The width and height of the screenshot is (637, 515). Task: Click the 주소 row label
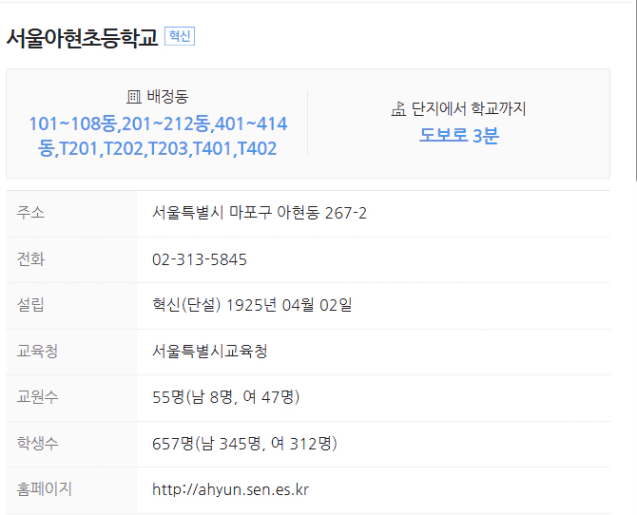(x=30, y=213)
